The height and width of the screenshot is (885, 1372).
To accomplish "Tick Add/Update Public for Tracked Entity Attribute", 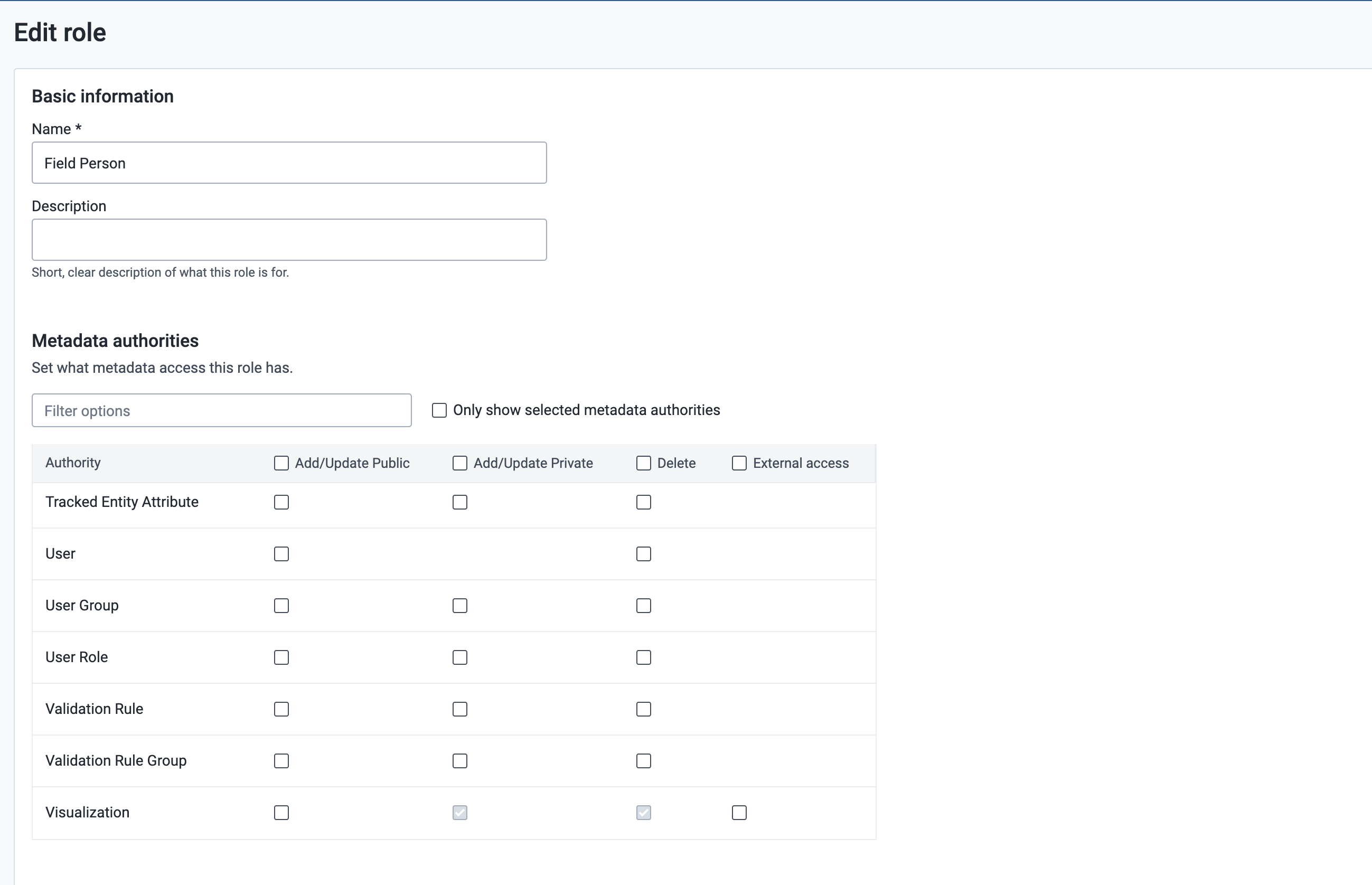I will [x=281, y=502].
